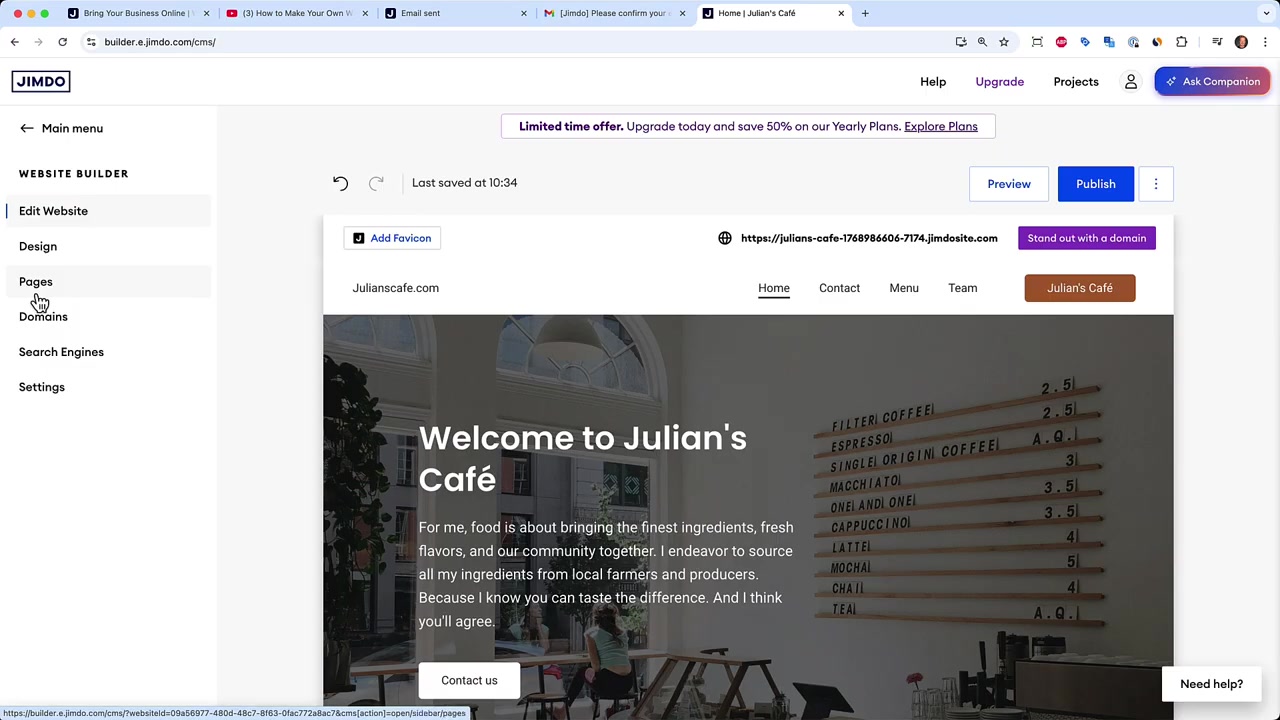Click the blue tag extension icon
This screenshot has width=1280, height=720.
click(1085, 42)
